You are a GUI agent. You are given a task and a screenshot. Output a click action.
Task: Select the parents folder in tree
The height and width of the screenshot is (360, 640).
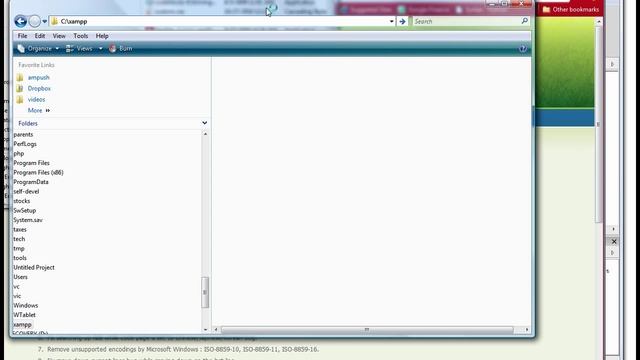pyautogui.click(x=23, y=134)
